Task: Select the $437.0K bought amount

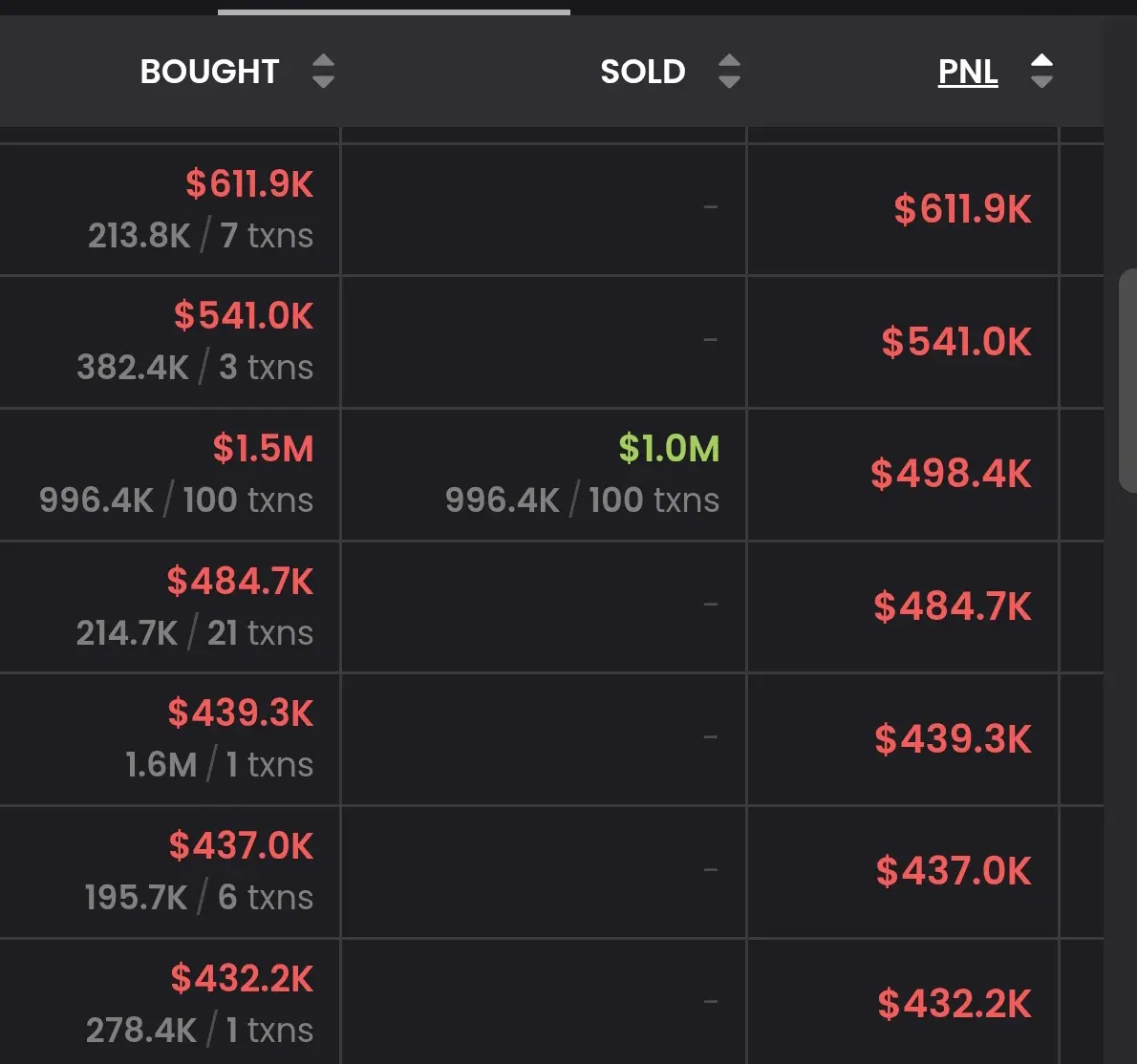Action: point(242,845)
